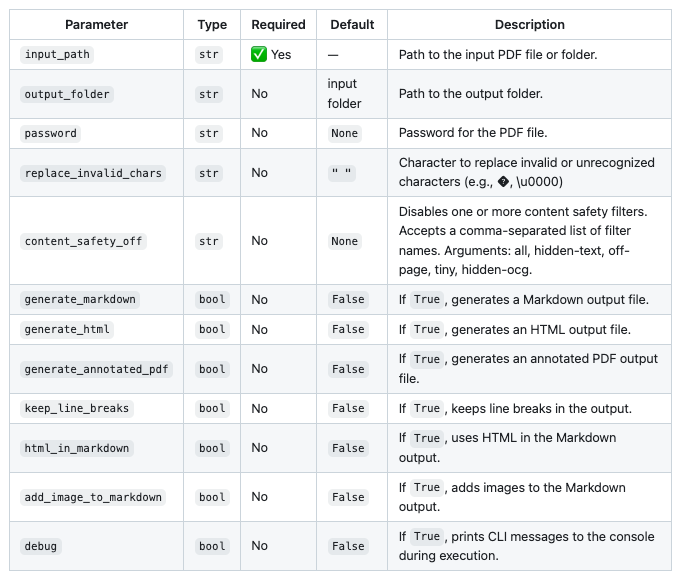Click the generate_markdown parameter label
Image resolution: width=685 pixels, height=581 pixels.
pos(80,299)
